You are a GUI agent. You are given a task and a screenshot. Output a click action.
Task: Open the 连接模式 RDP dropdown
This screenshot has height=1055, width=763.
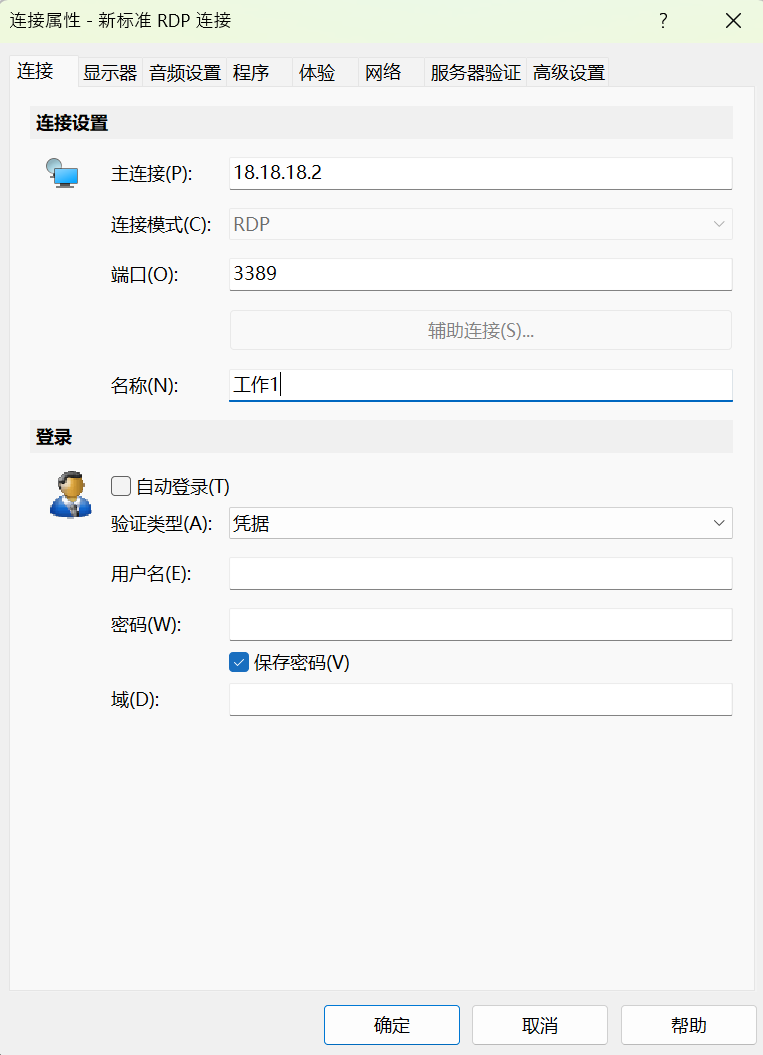pos(480,224)
